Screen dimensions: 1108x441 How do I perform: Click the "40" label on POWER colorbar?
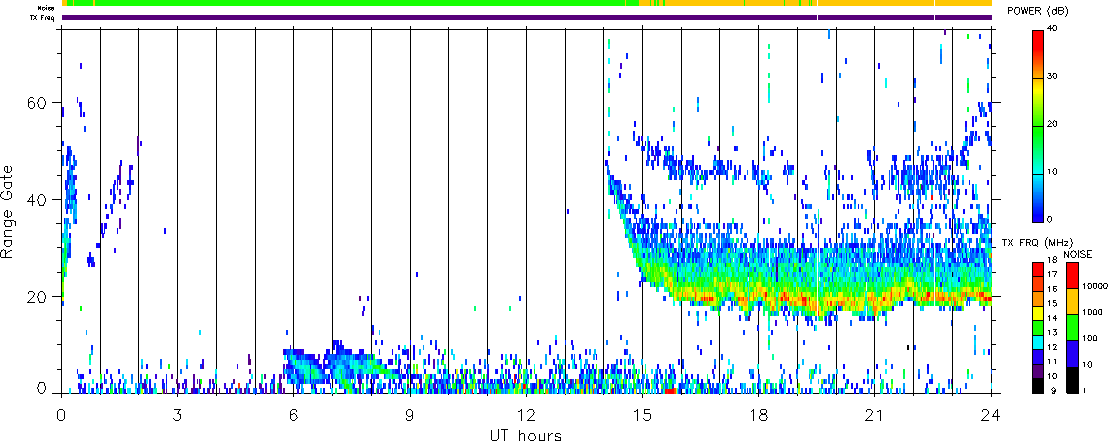pyautogui.click(x=1052, y=28)
